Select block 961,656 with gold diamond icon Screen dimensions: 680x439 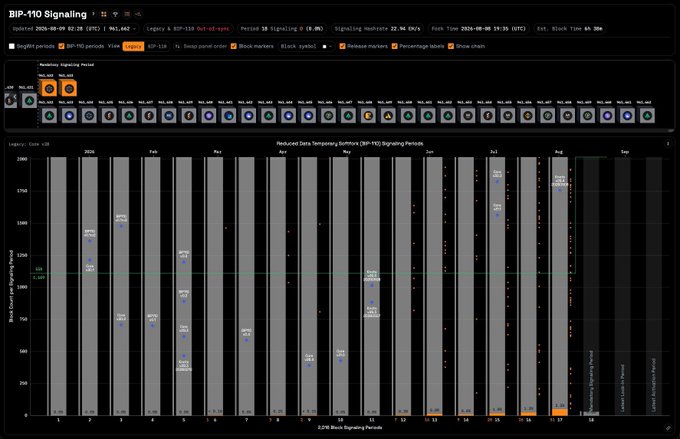click(528, 116)
